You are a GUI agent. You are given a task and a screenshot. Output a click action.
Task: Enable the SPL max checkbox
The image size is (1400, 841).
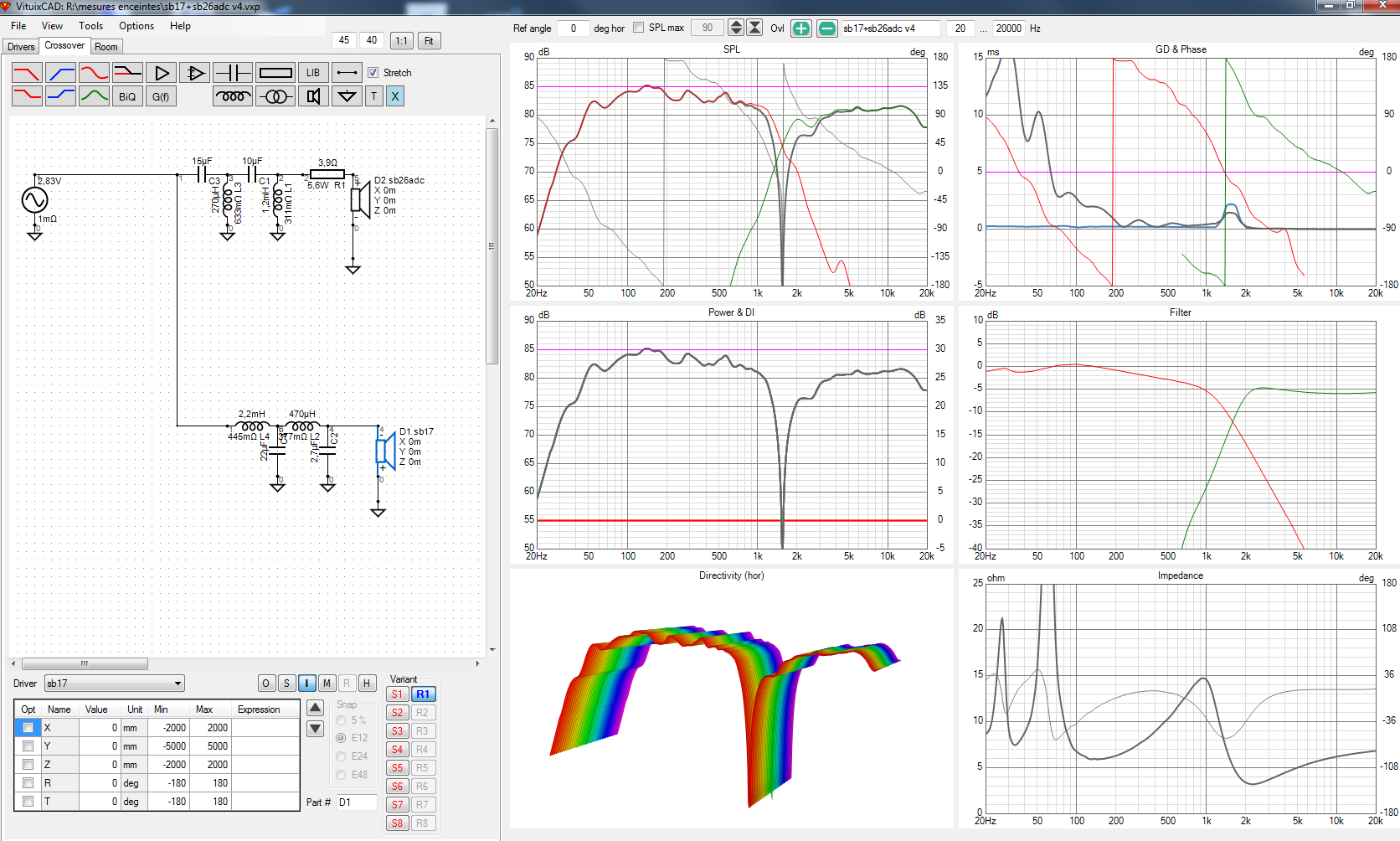click(640, 28)
